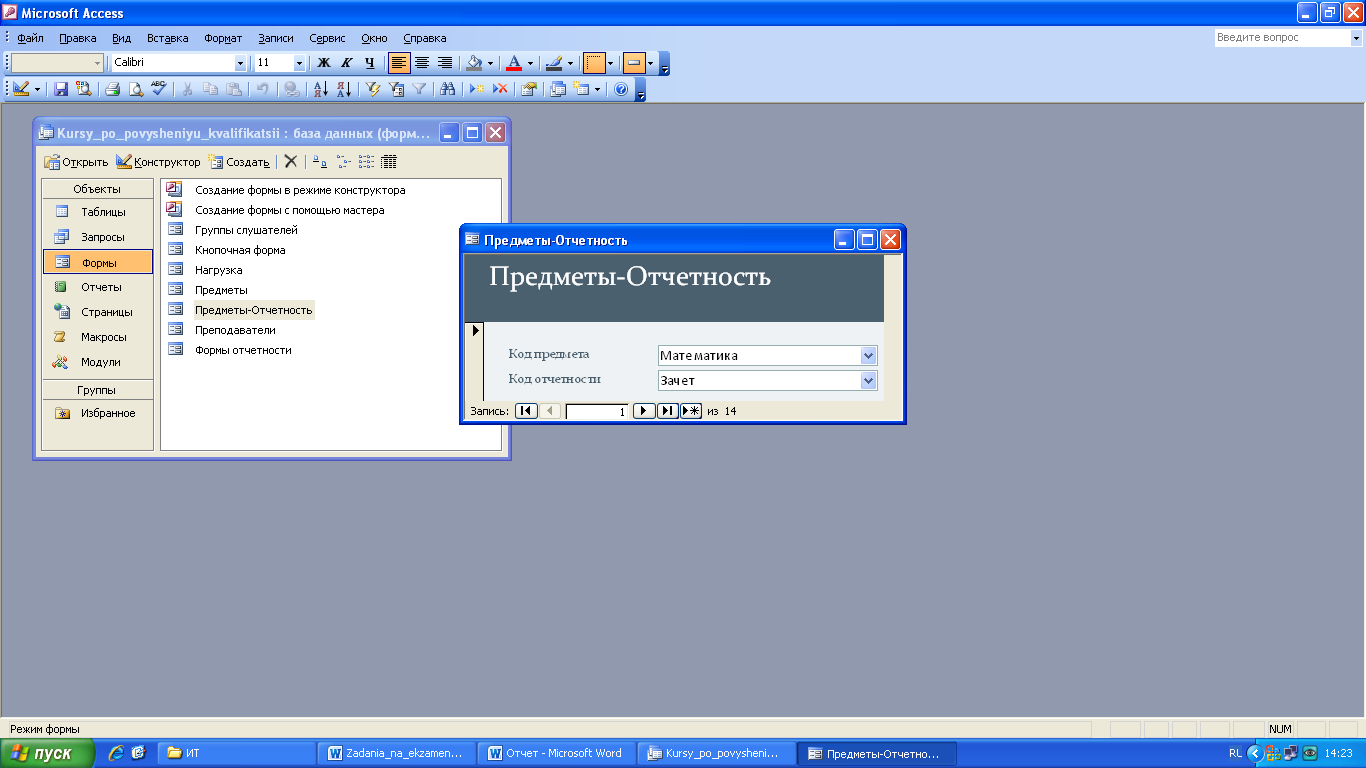Click the View mode ruler-pencil icon
Image resolution: width=1366 pixels, height=768 pixels.
pyautogui.click(x=22, y=89)
